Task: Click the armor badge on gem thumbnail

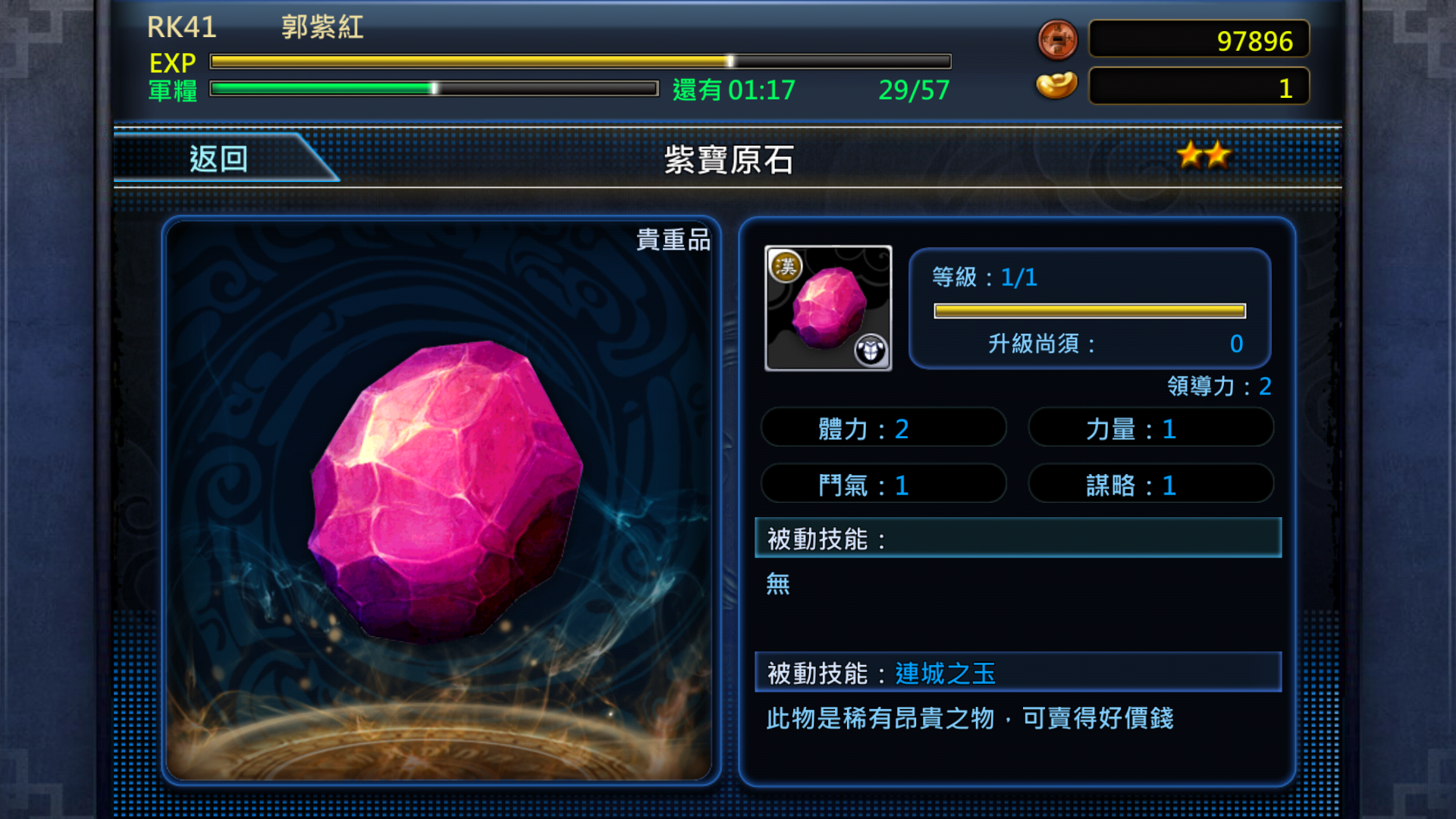Action: pos(871,350)
